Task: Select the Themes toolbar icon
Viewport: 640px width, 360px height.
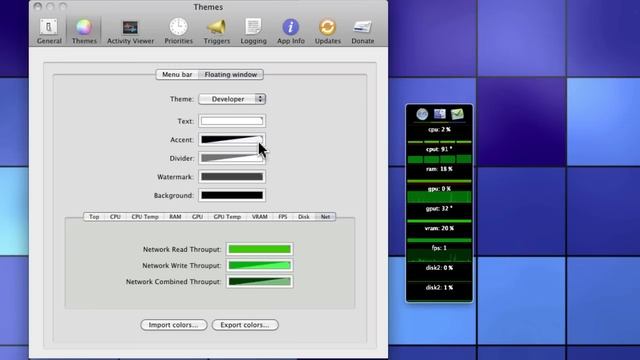Action: pyautogui.click(x=84, y=31)
